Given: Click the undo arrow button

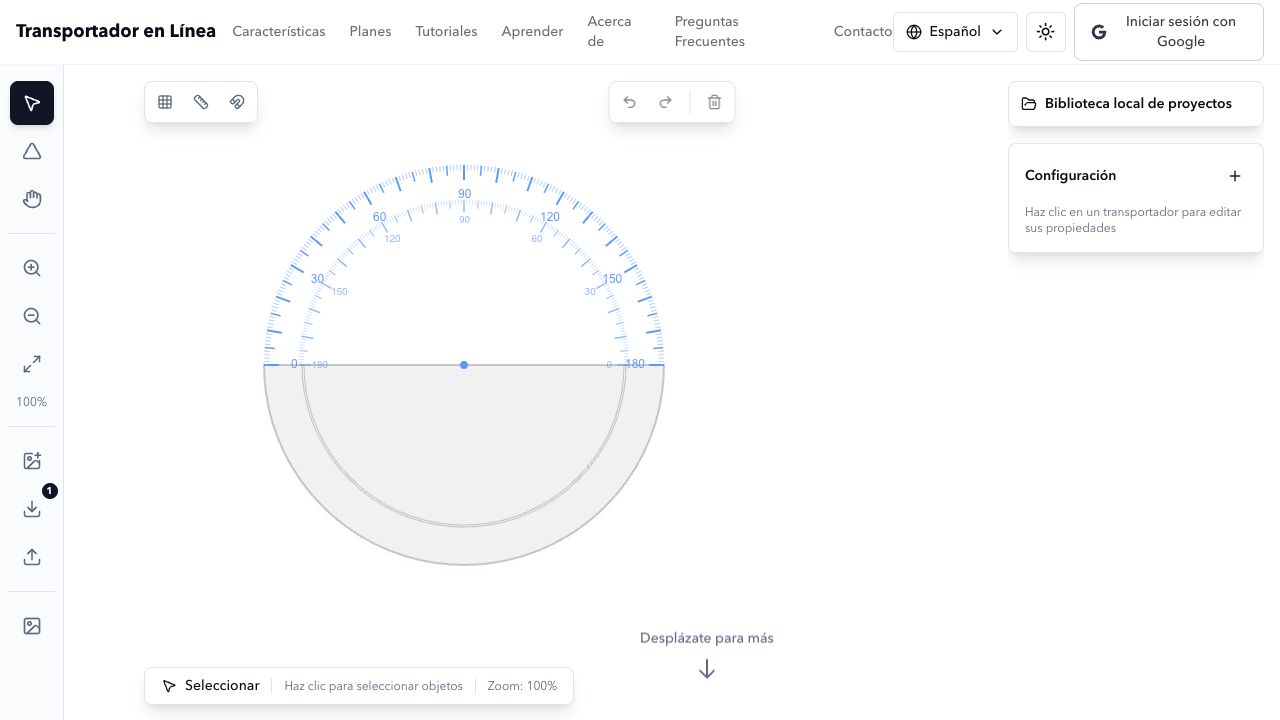Looking at the screenshot, I should (630, 102).
